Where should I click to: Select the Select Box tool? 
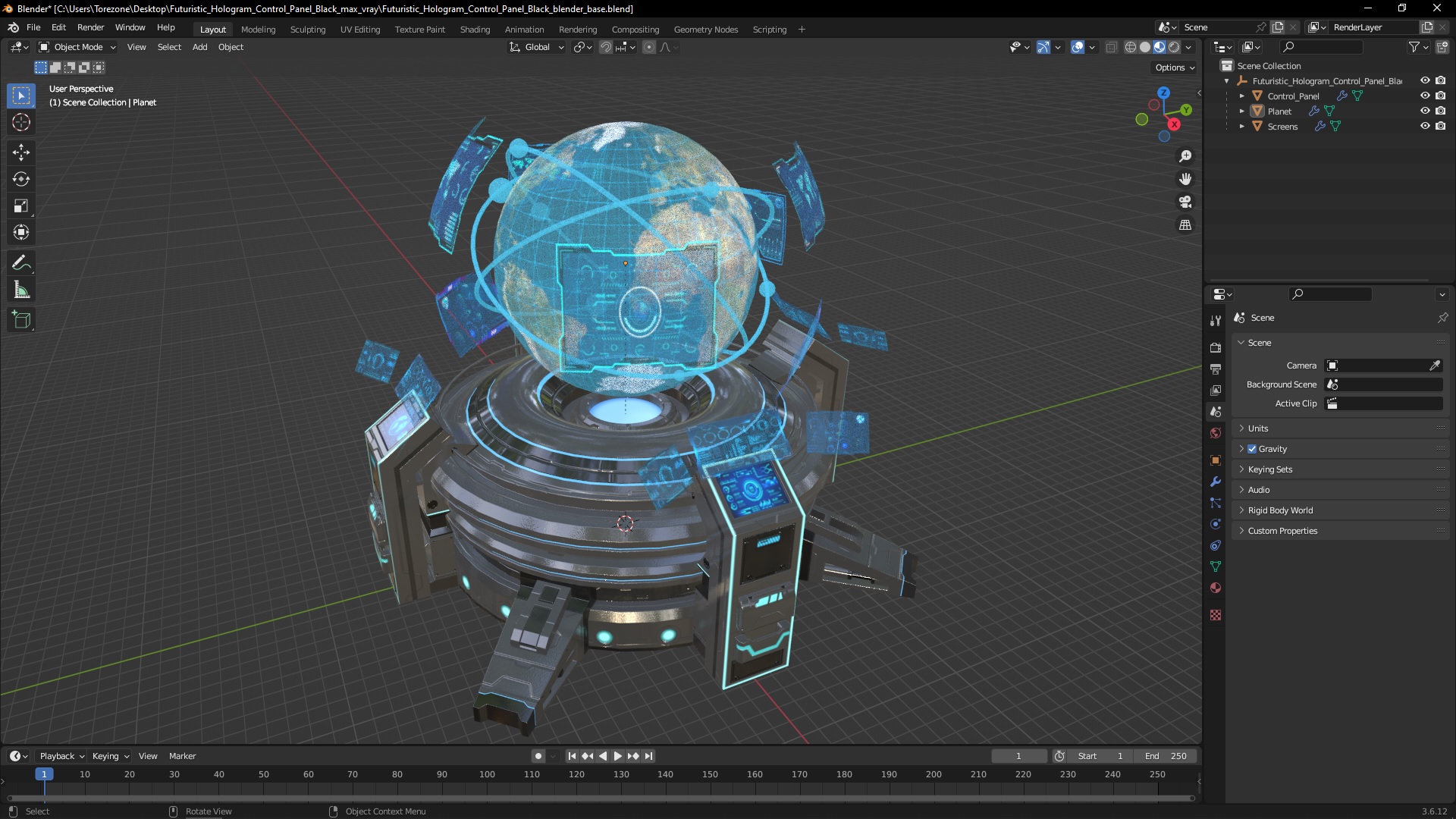pyautogui.click(x=21, y=96)
